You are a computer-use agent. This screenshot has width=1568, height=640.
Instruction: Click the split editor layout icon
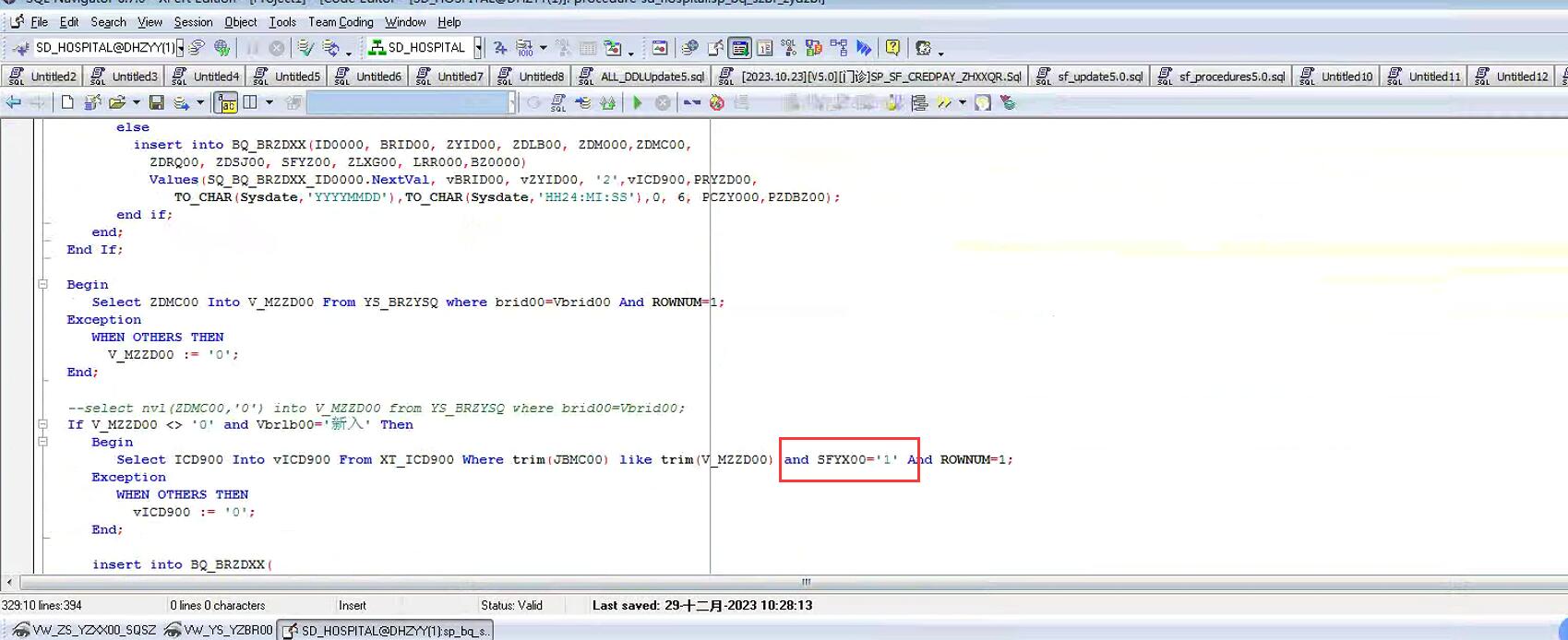pos(250,102)
